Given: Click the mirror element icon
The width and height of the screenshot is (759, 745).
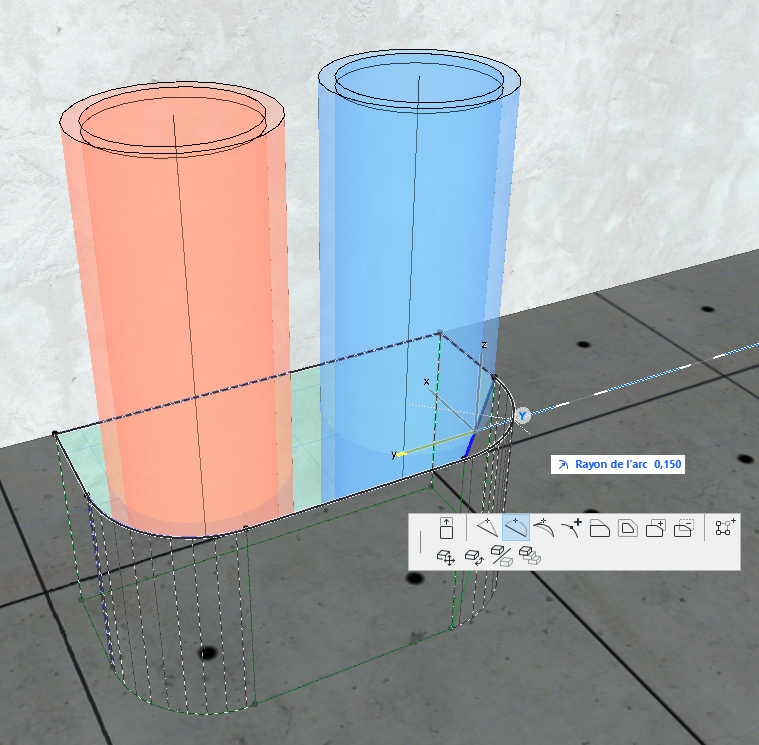Looking at the screenshot, I should point(502,556).
